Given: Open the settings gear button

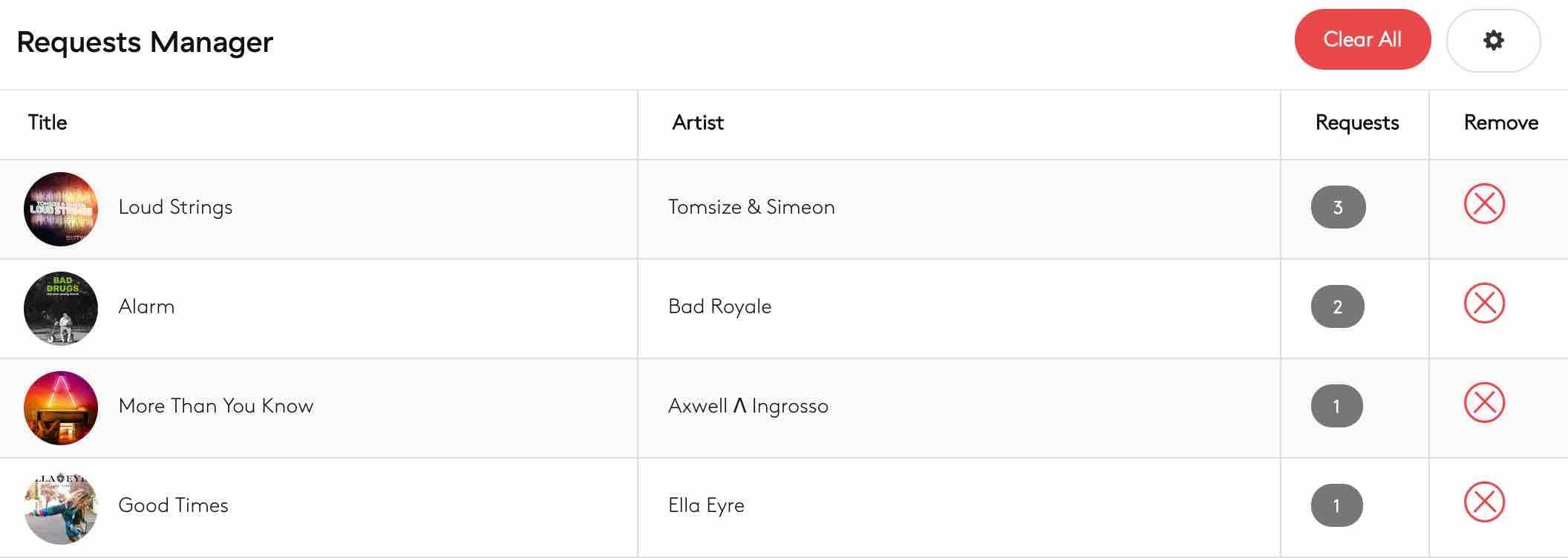Looking at the screenshot, I should [x=1493, y=40].
